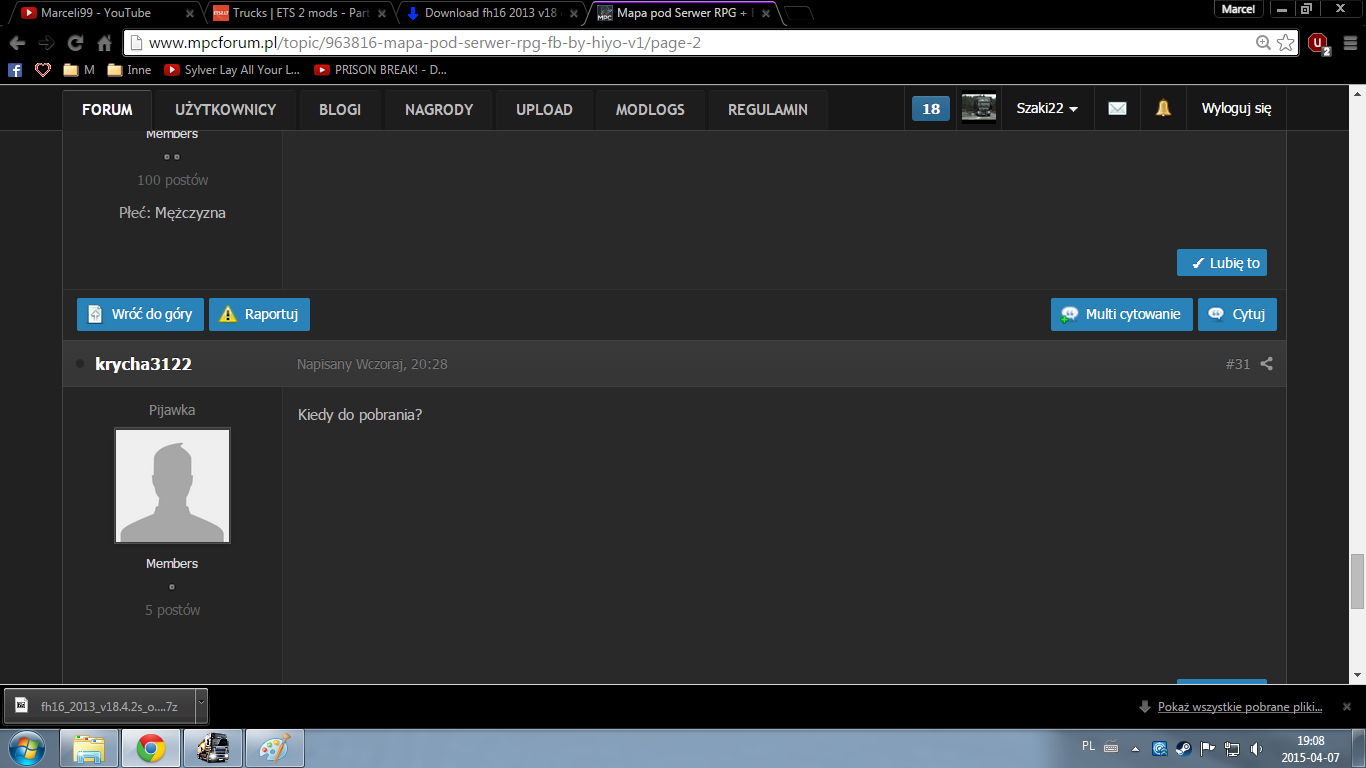Expand the Szaki22 user dropdown
Image resolution: width=1366 pixels, height=768 pixels.
pyautogui.click(x=1047, y=109)
